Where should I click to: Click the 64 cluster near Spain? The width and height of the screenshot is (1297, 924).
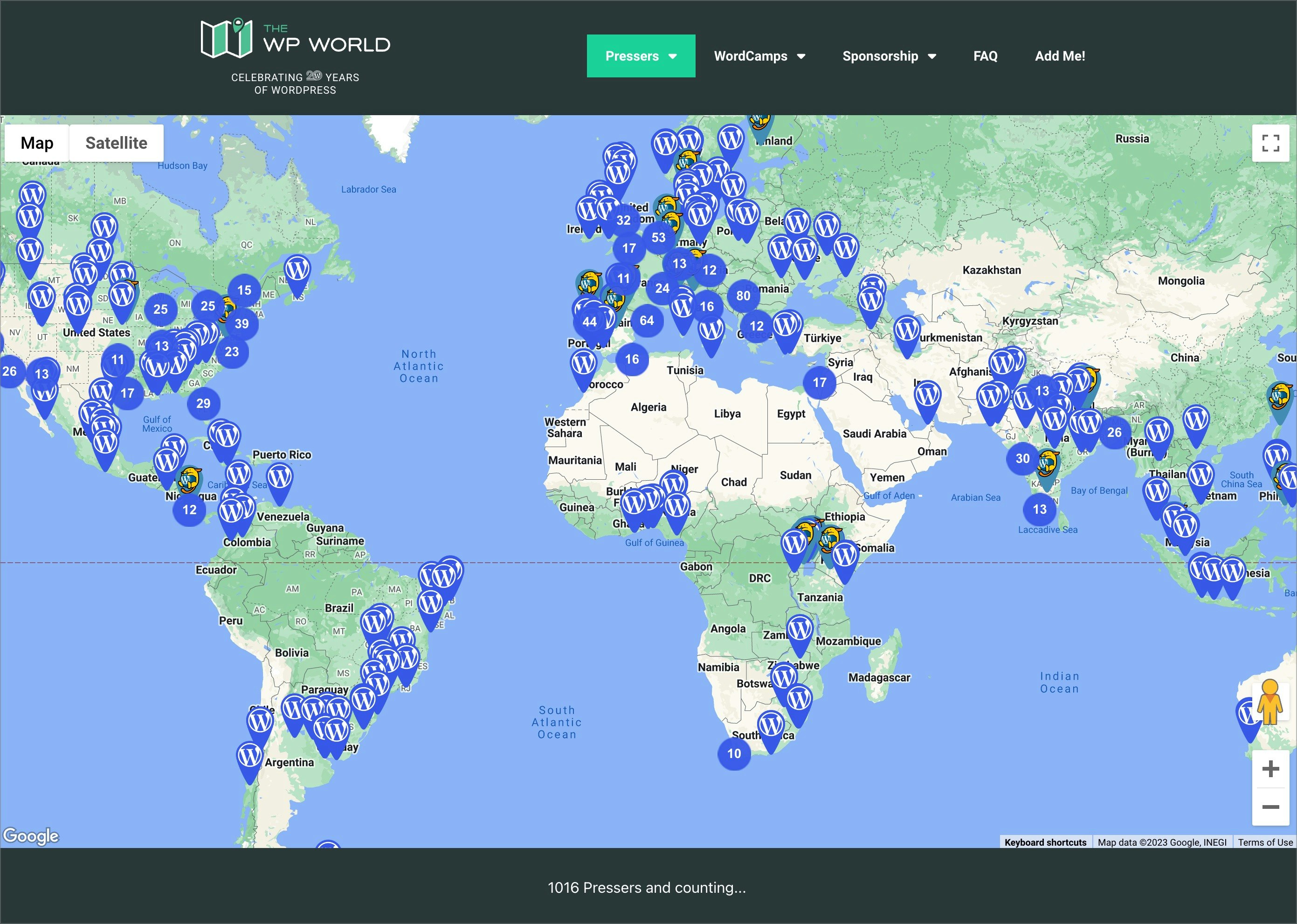click(646, 320)
